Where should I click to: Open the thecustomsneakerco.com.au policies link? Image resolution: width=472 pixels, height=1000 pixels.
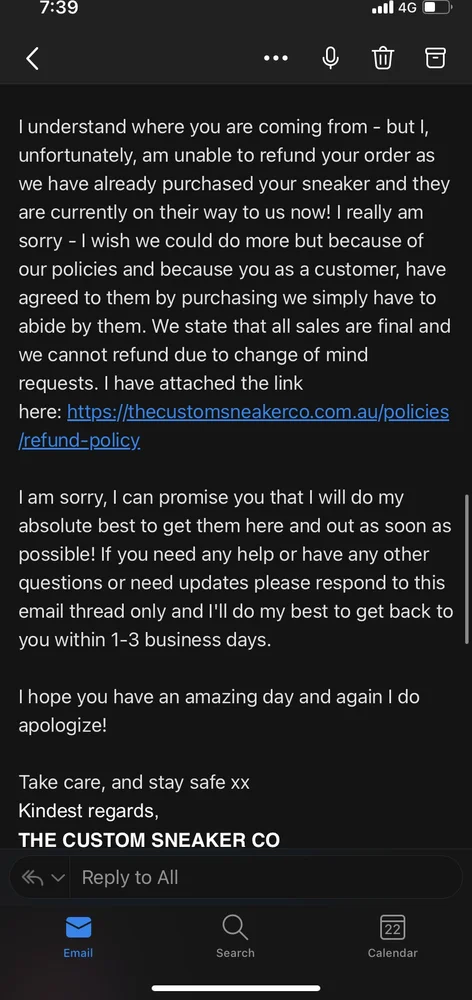(x=258, y=411)
